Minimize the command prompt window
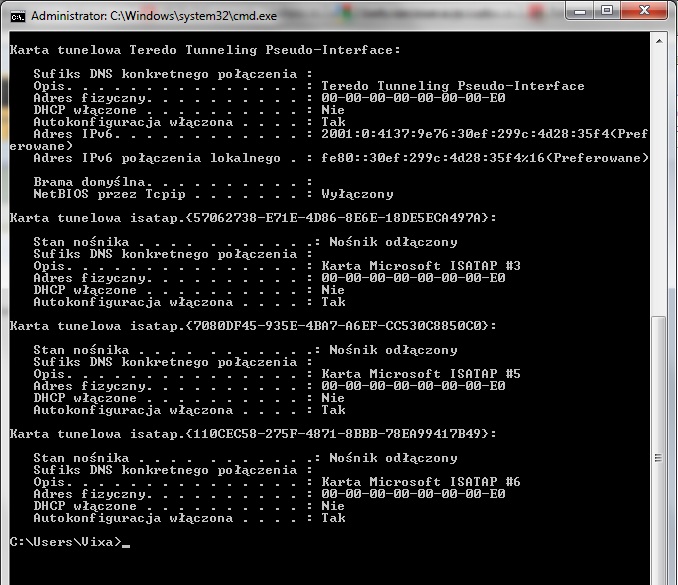The height and width of the screenshot is (585, 678). click(580, 10)
